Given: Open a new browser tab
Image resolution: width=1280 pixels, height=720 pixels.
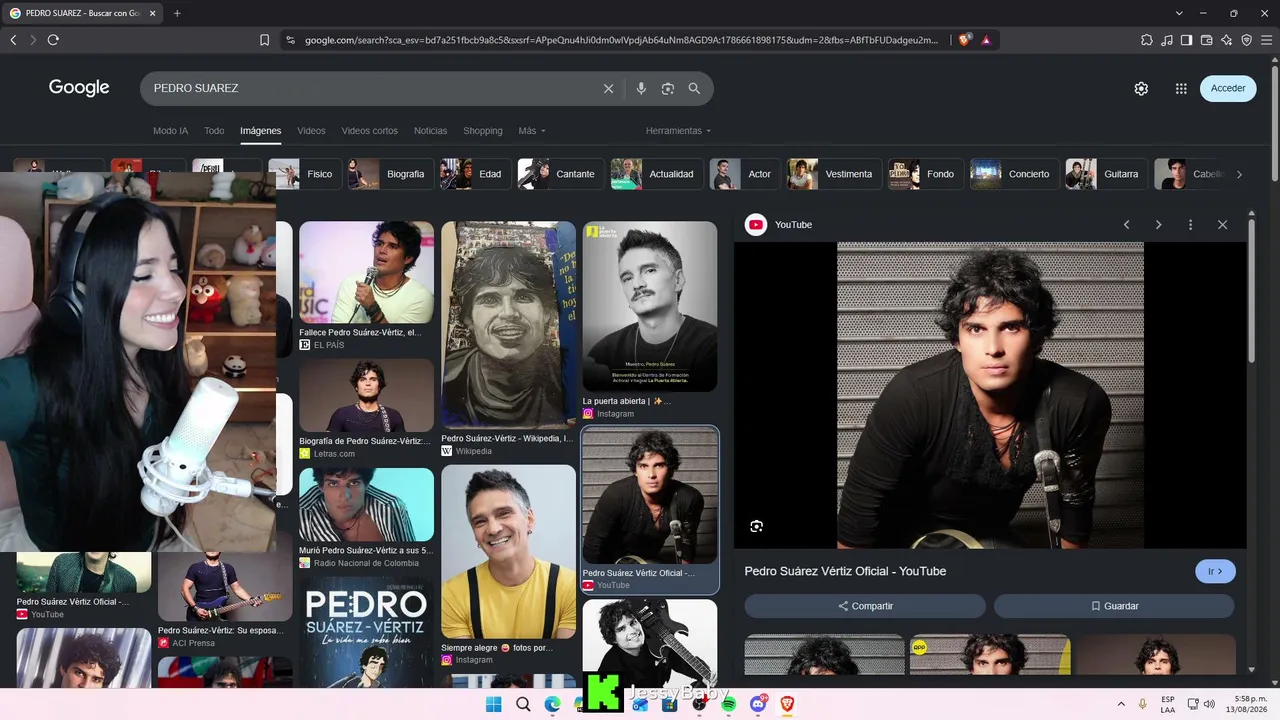Looking at the screenshot, I should (x=177, y=13).
